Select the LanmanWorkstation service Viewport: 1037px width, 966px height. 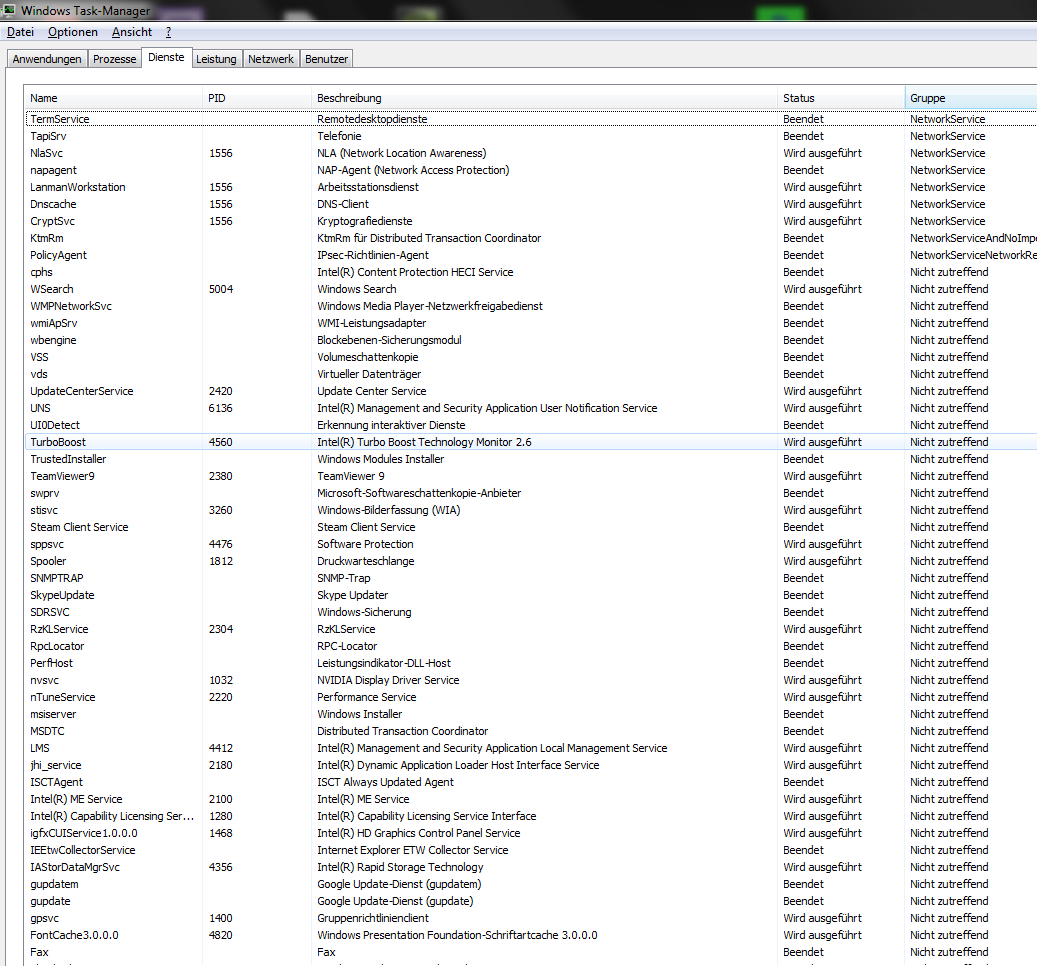531,187
